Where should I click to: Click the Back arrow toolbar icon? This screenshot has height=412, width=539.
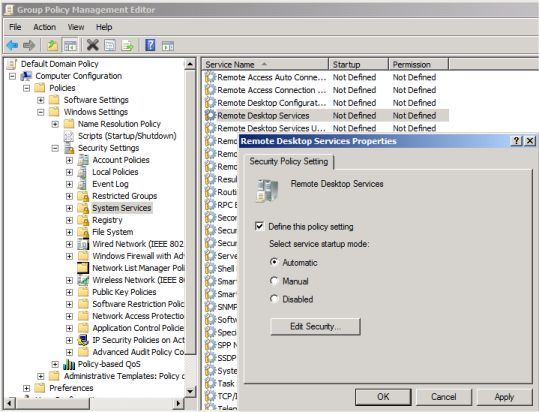coord(12,45)
